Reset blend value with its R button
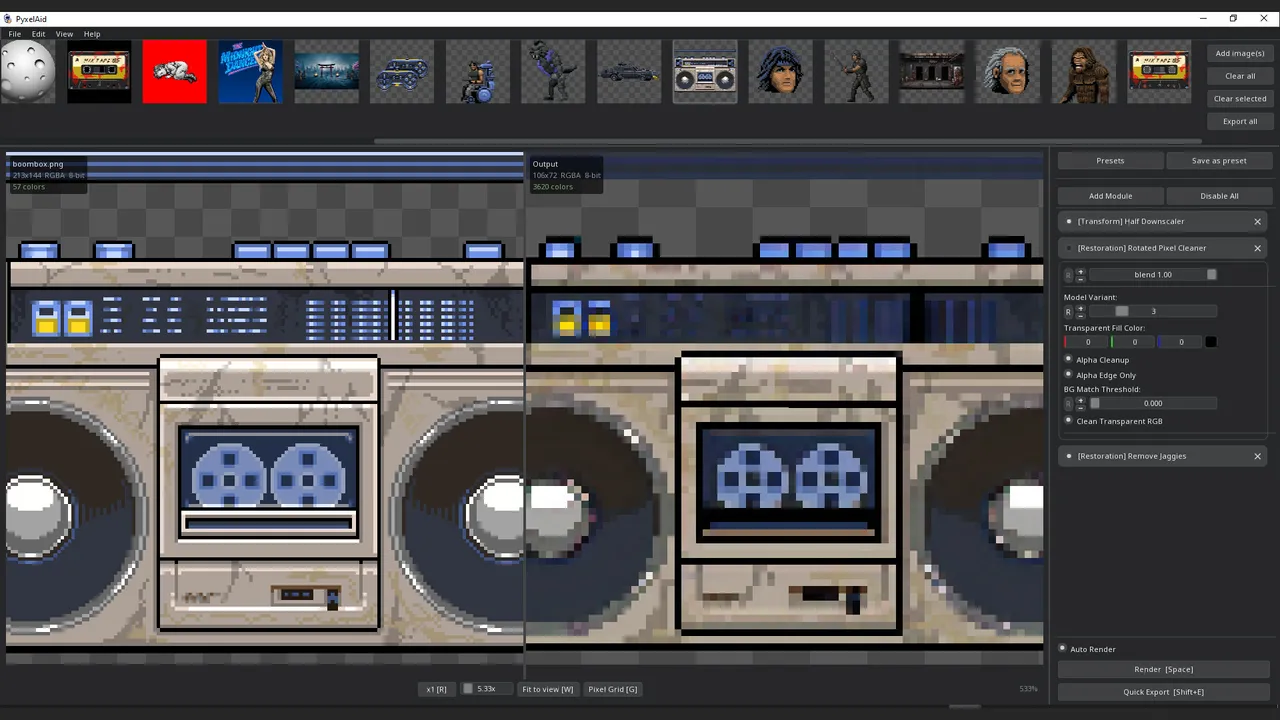The image size is (1280, 720). (1068, 275)
